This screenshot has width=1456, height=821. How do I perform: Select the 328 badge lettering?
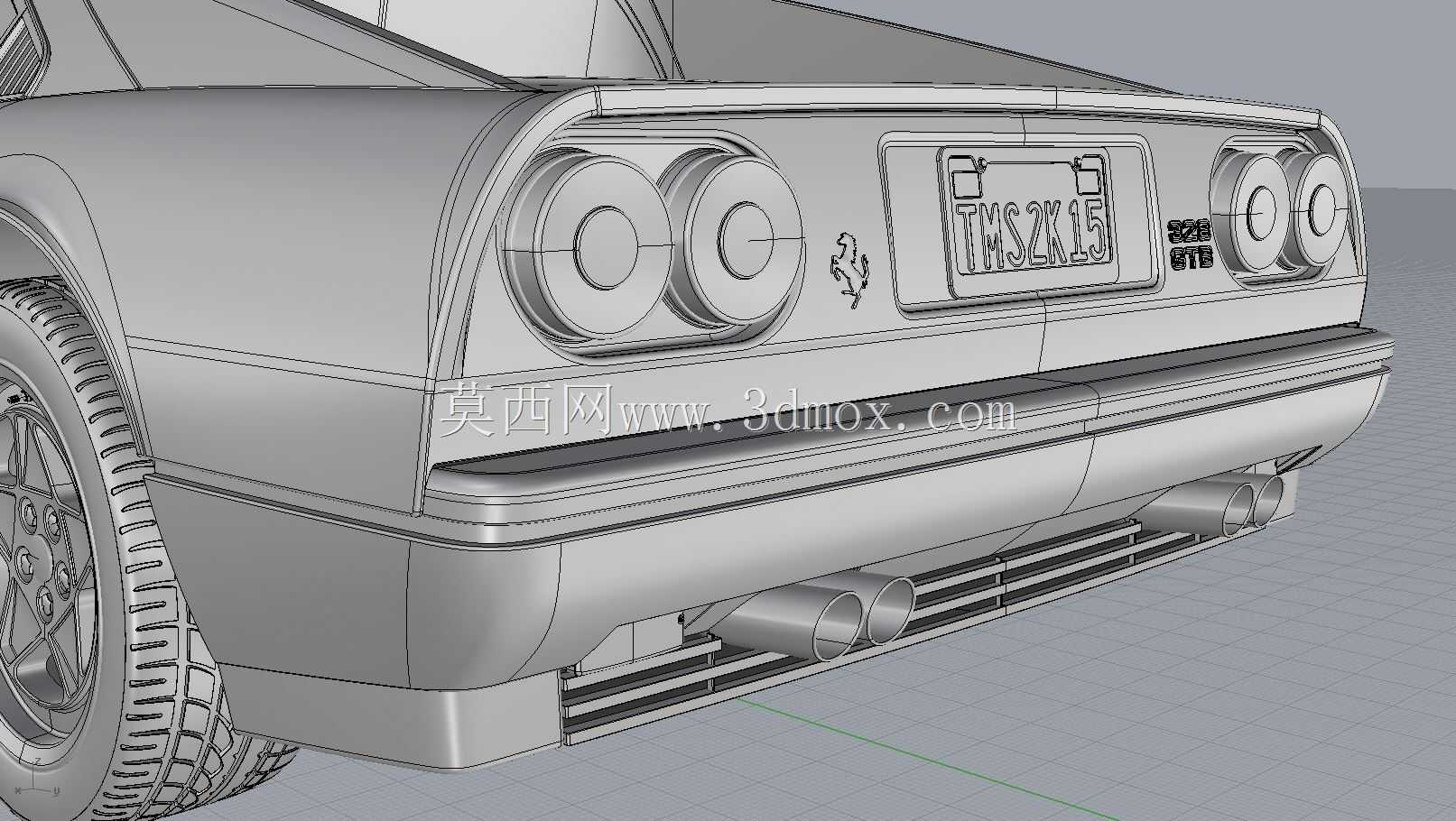1188,231
